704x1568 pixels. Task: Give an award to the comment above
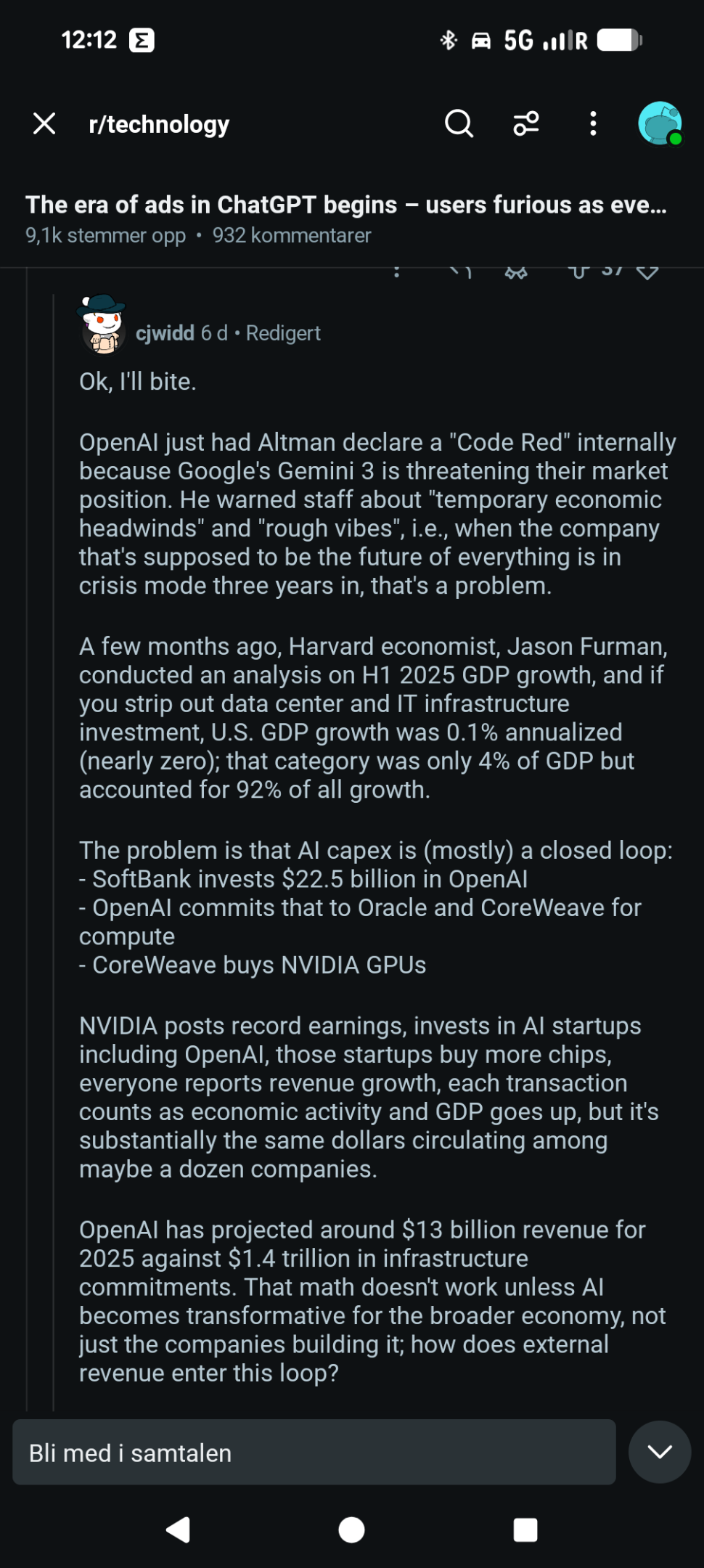tap(516, 272)
